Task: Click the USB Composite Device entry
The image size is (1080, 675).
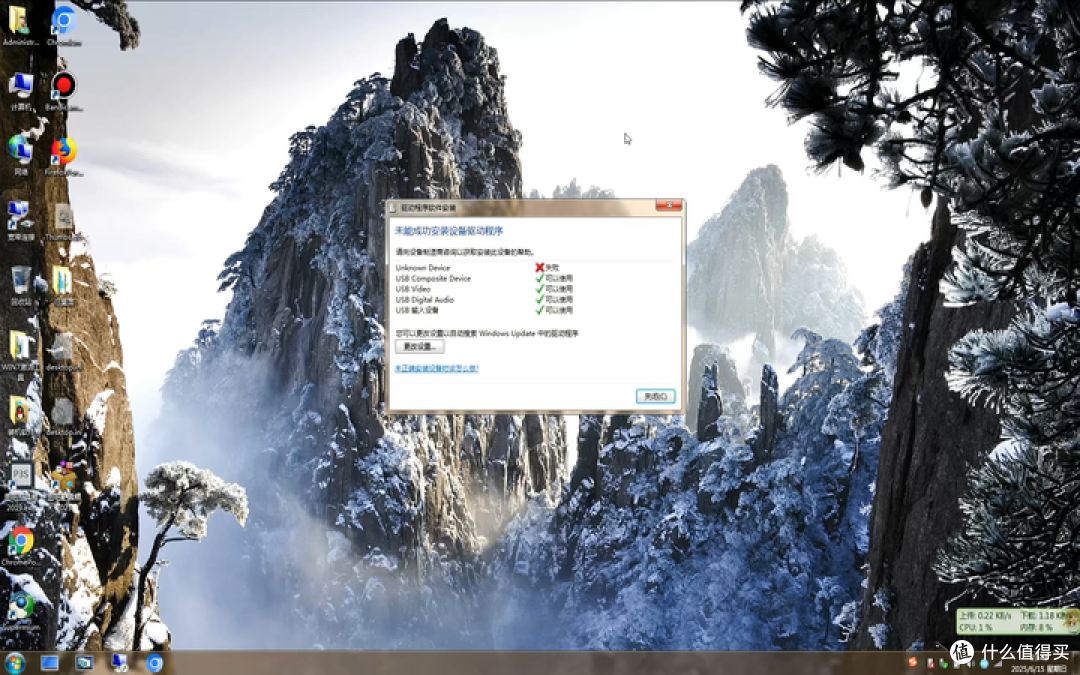Action: pyautogui.click(x=433, y=278)
